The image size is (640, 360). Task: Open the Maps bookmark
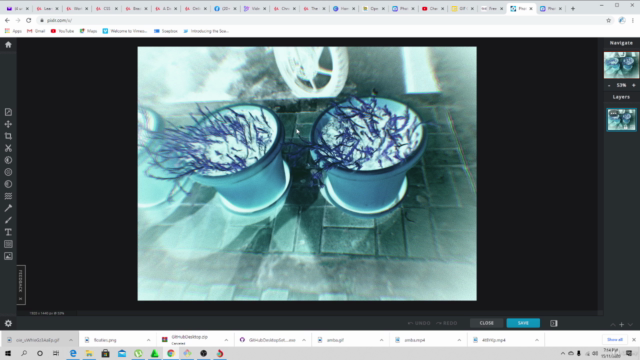88,31
